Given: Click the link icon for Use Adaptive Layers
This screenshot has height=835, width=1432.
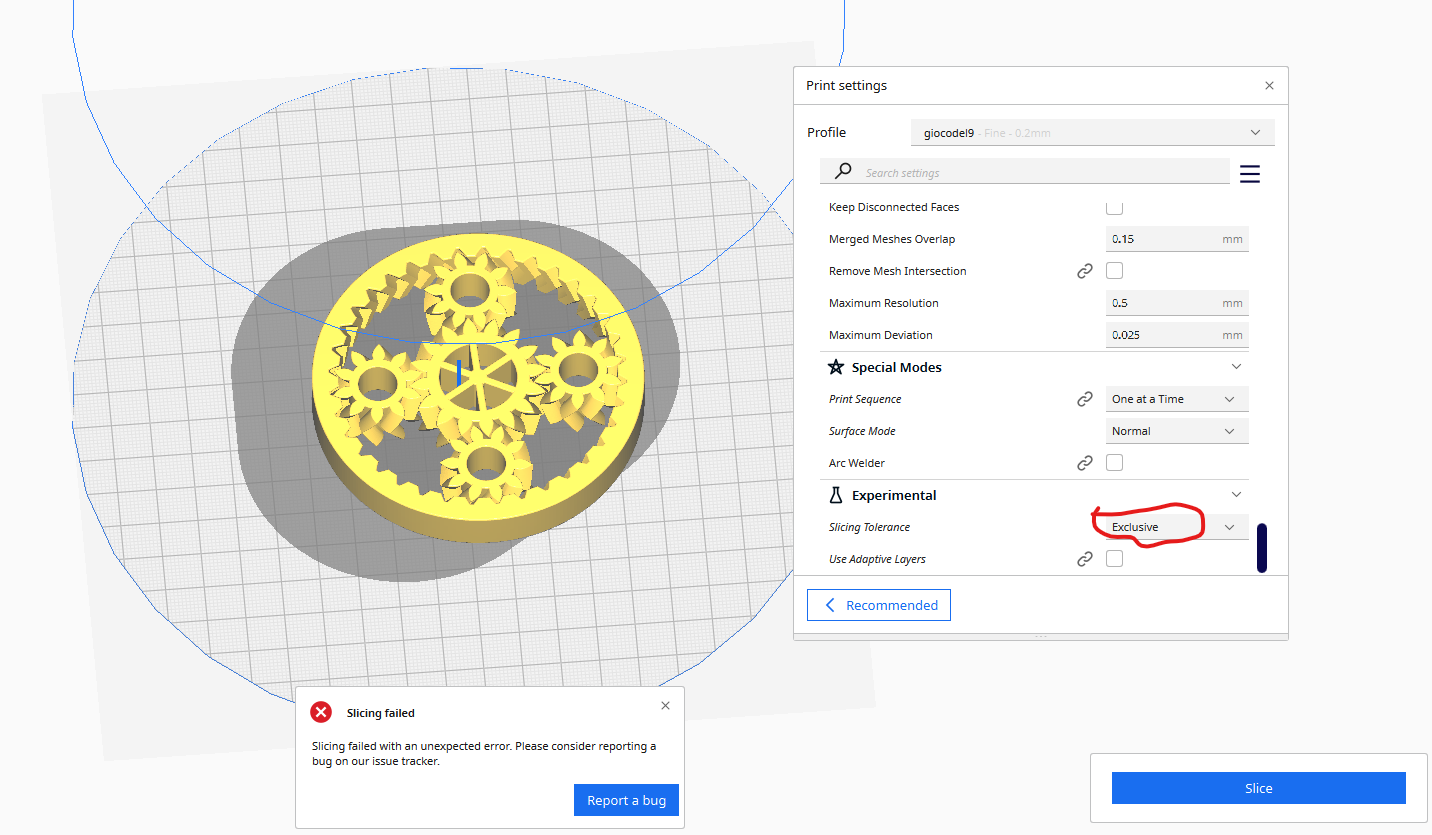Looking at the screenshot, I should point(1085,559).
